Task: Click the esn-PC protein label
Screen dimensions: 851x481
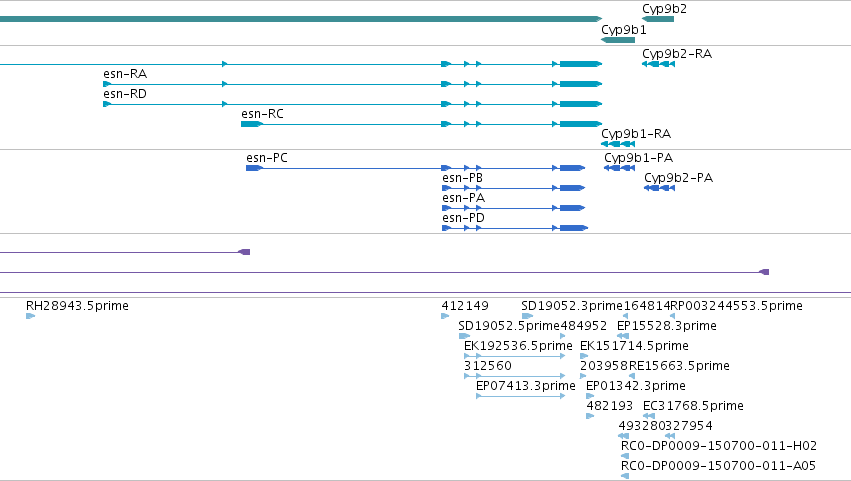Action: (x=266, y=158)
